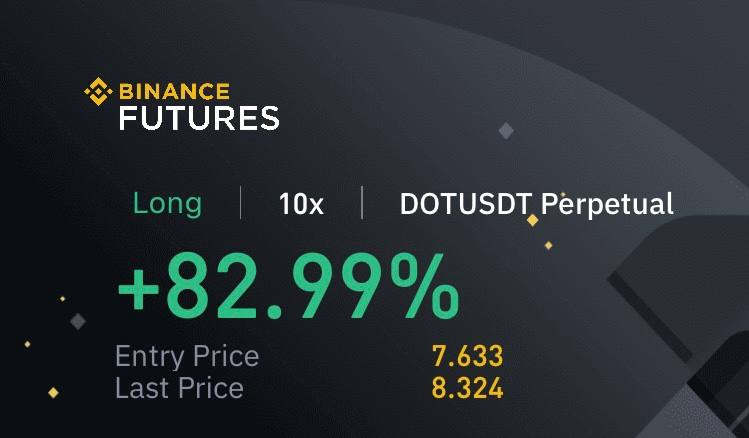Click the gray diamond left of percentage
This screenshot has height=438, width=749.
(x=78, y=321)
